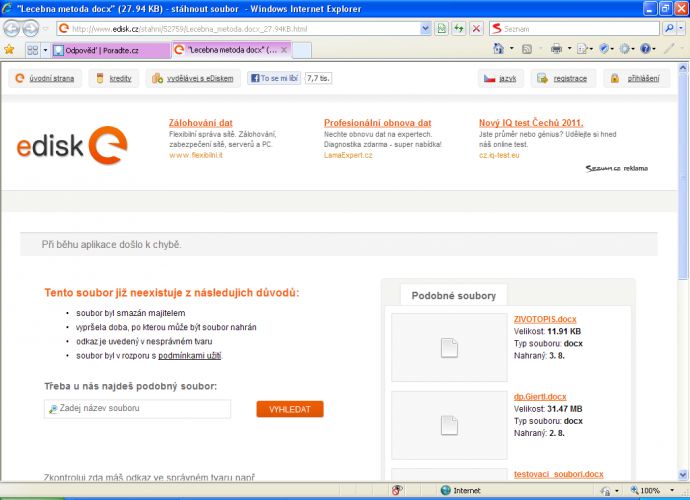Open the Tools gear menu
Image resolution: width=690 pixels, height=500 pixels.
(627, 48)
